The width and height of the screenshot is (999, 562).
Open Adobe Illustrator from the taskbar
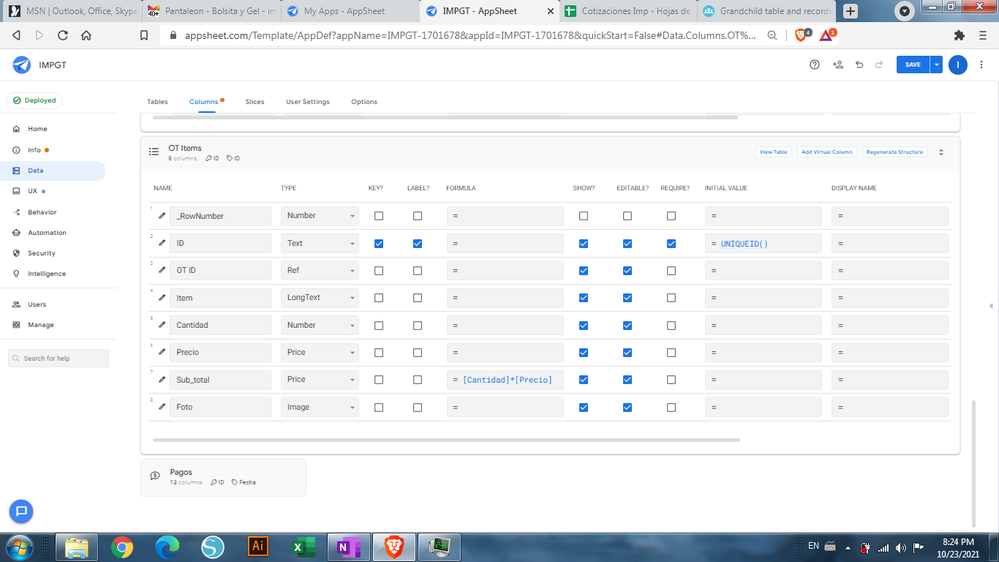(x=258, y=547)
